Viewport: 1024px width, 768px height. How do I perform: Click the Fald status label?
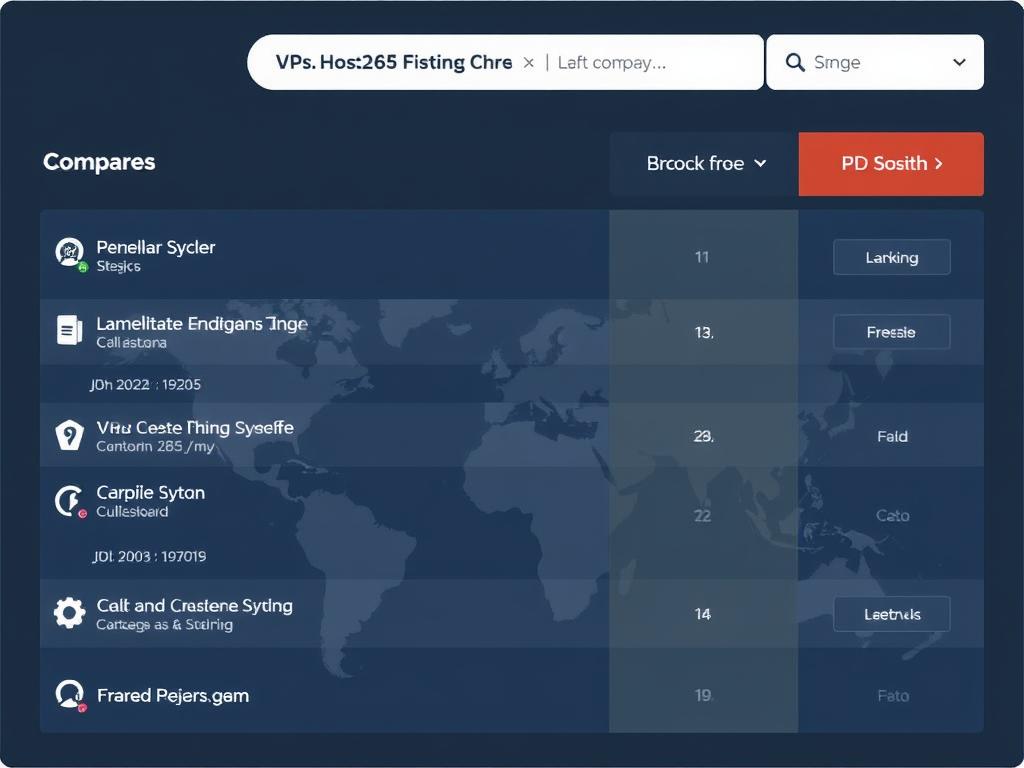click(x=892, y=436)
